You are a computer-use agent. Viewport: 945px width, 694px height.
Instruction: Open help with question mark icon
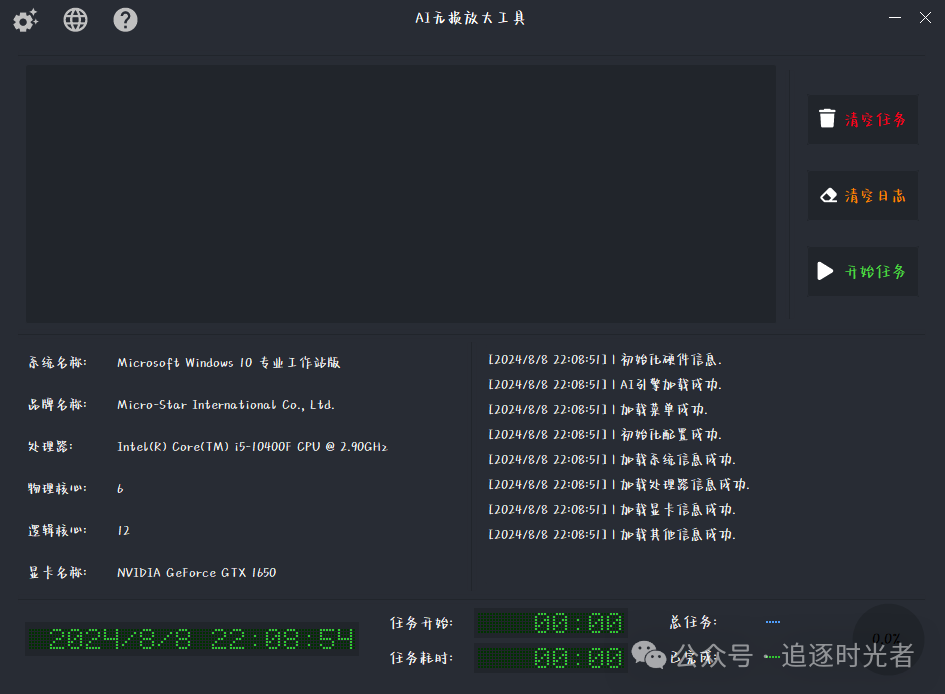125,20
